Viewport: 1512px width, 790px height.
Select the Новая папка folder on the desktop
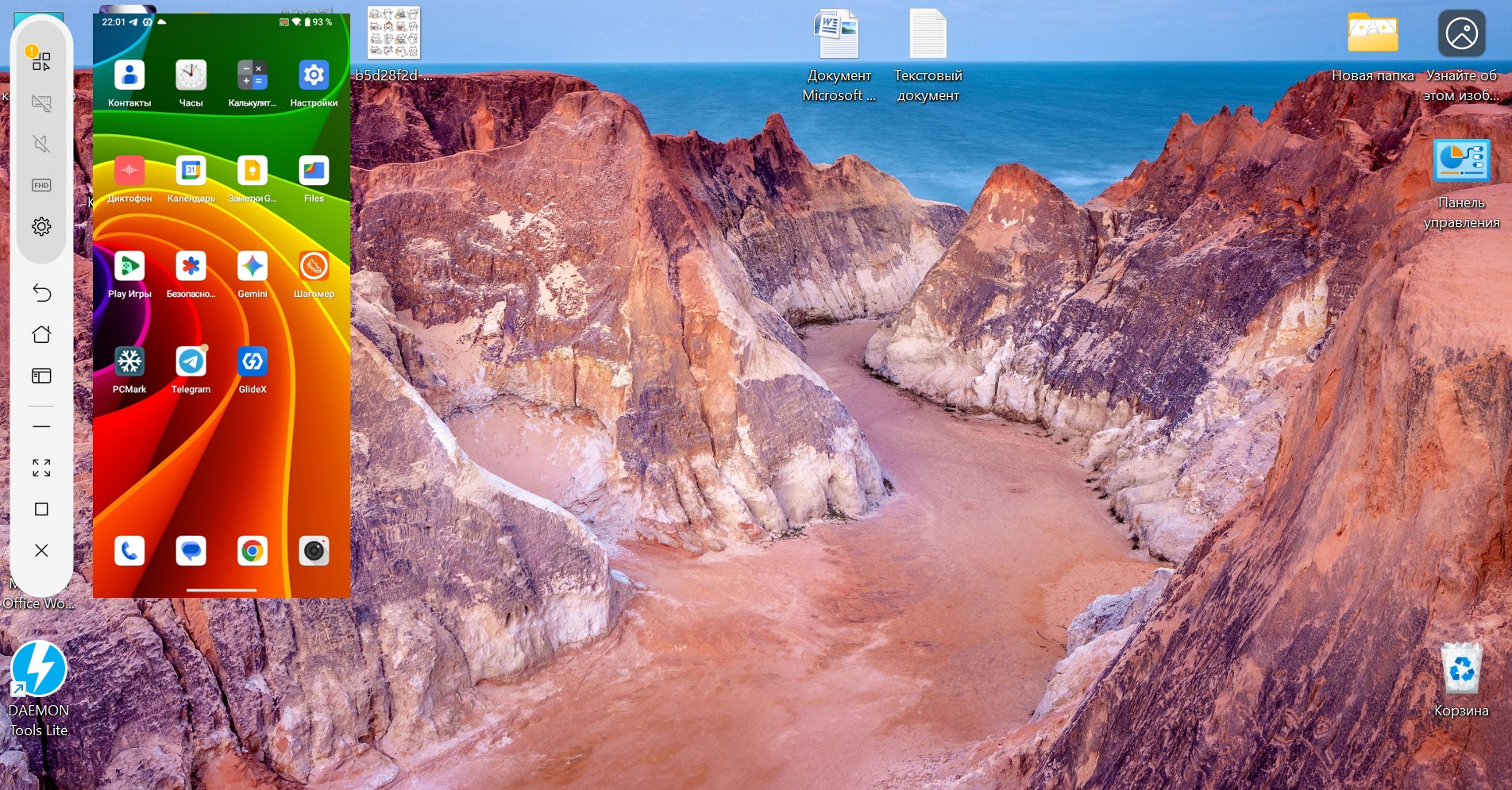(x=1372, y=46)
